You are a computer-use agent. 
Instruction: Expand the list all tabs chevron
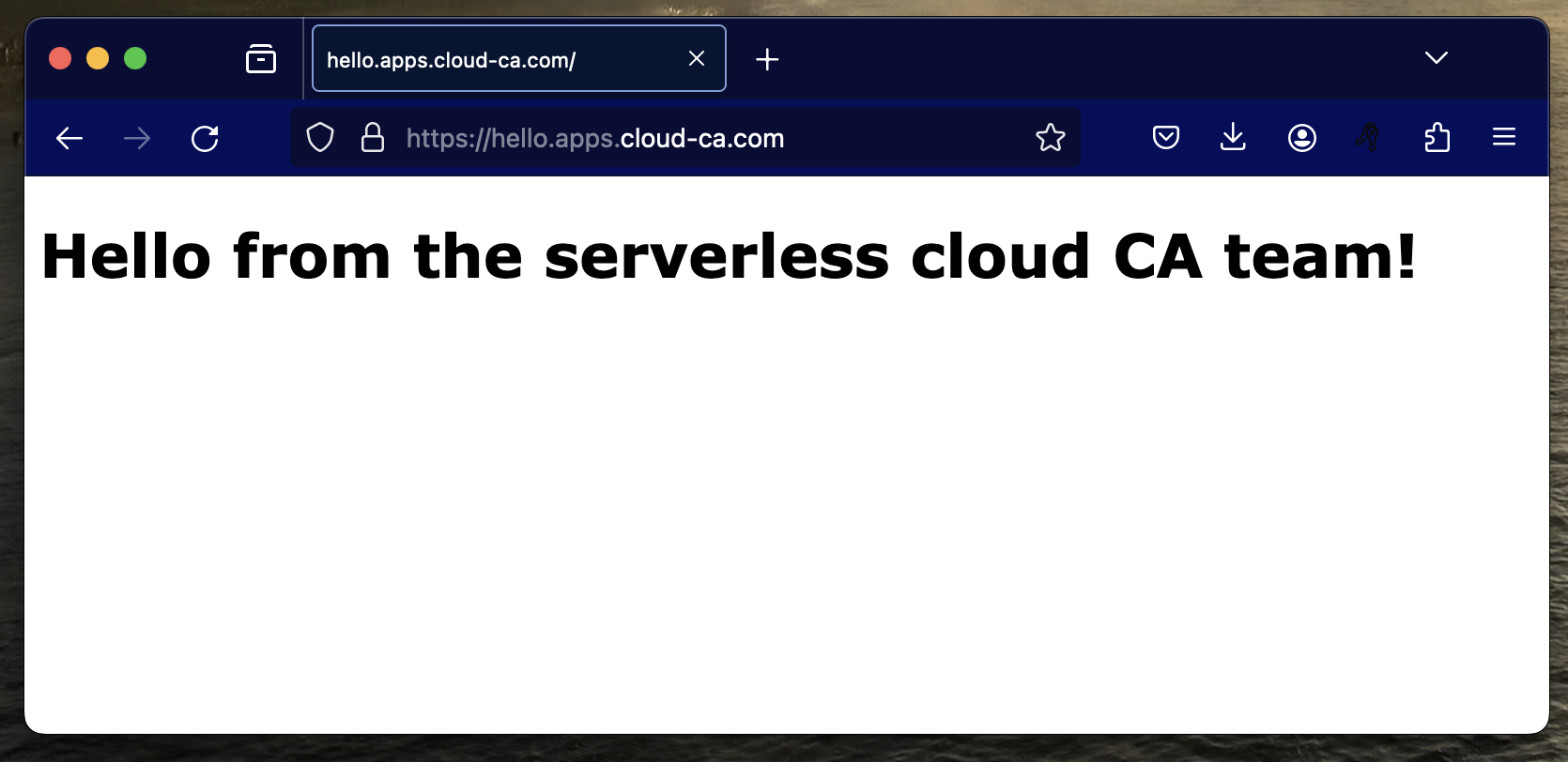(1437, 58)
